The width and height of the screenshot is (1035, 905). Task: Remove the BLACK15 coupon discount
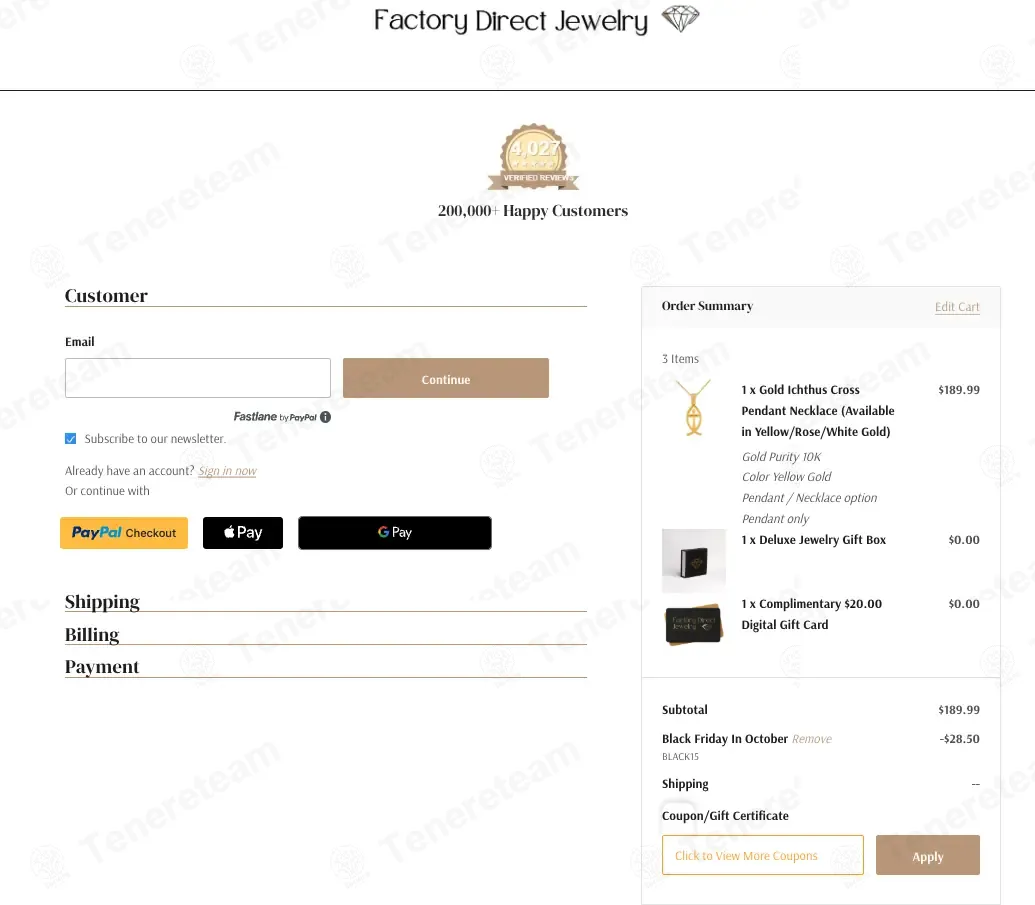coord(811,739)
